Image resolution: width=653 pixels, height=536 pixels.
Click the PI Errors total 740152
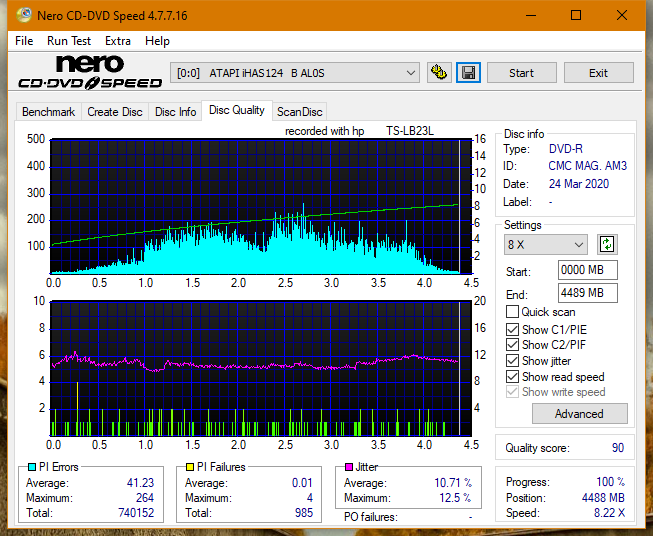136,513
